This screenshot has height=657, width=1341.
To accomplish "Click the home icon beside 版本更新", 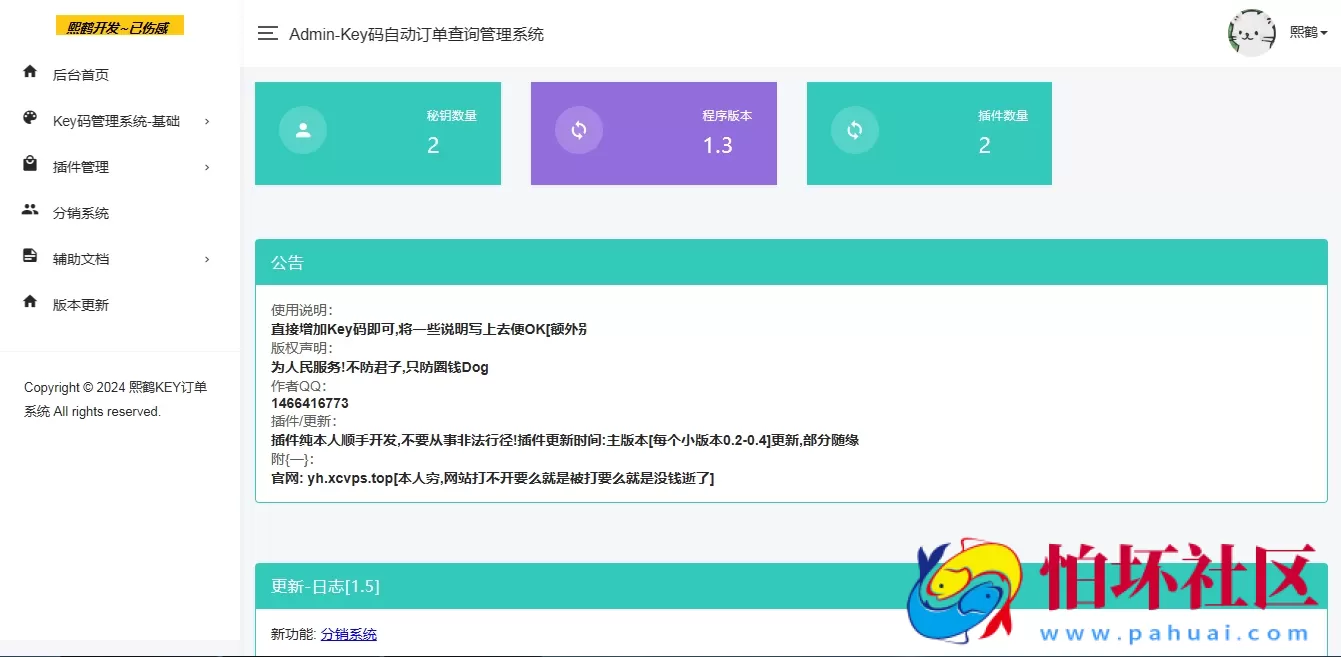I will [29, 304].
